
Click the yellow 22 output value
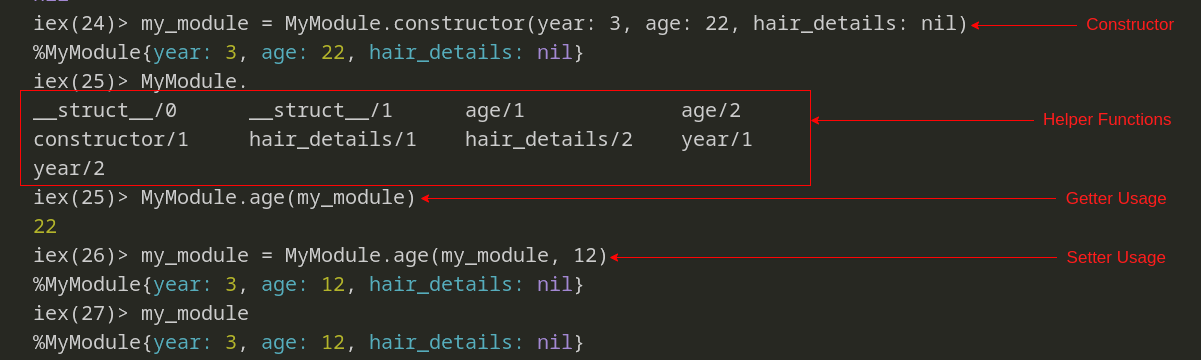(x=45, y=227)
